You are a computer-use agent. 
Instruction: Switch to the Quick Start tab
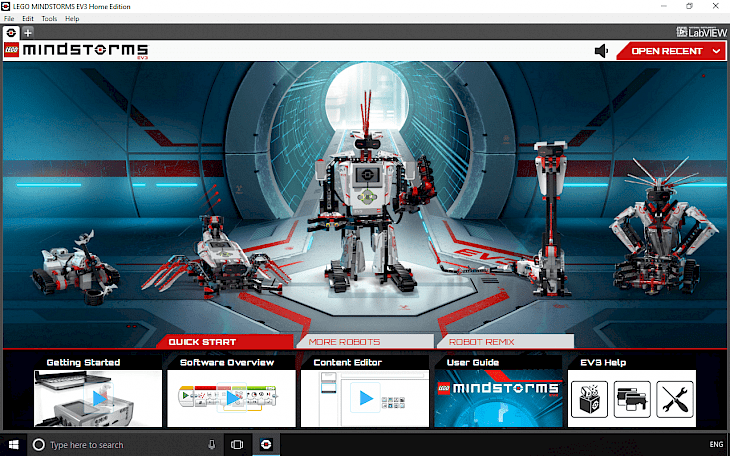tap(225, 341)
